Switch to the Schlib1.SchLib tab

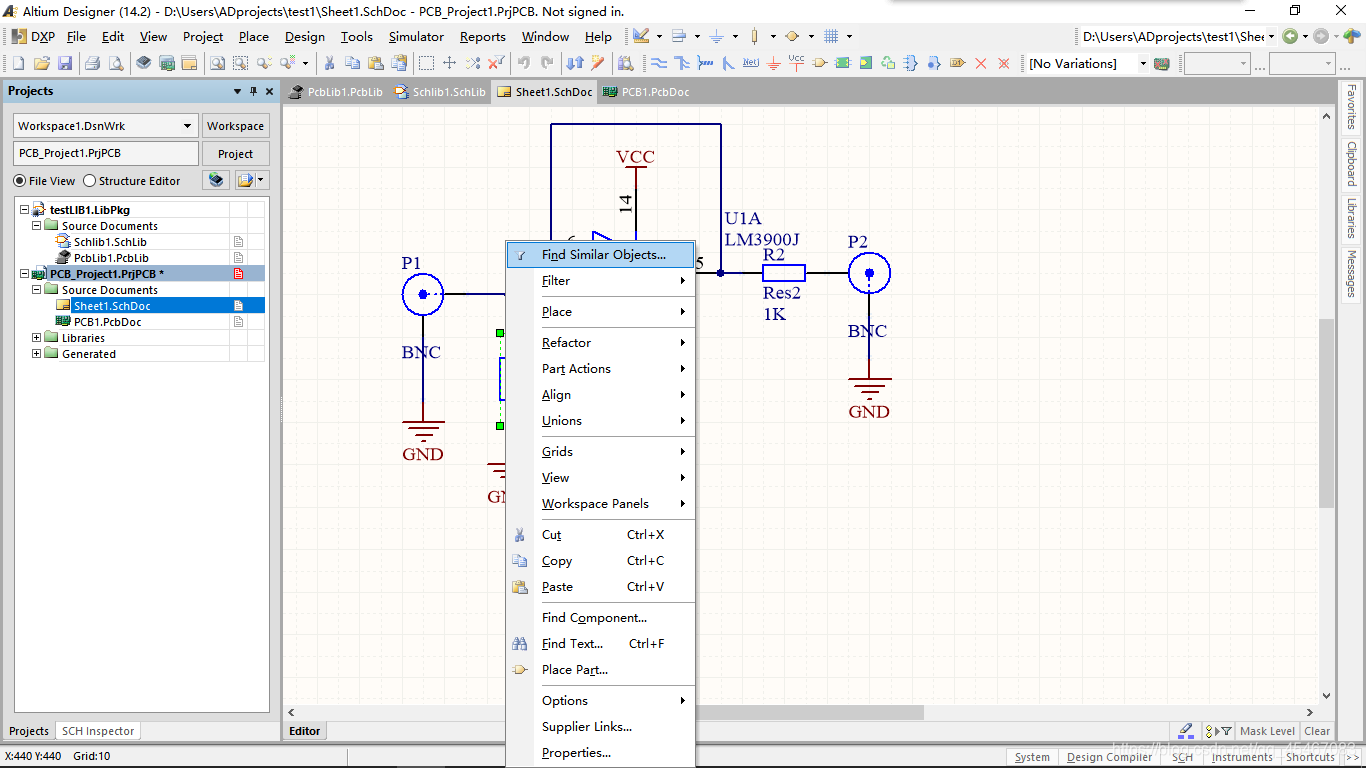(440, 92)
